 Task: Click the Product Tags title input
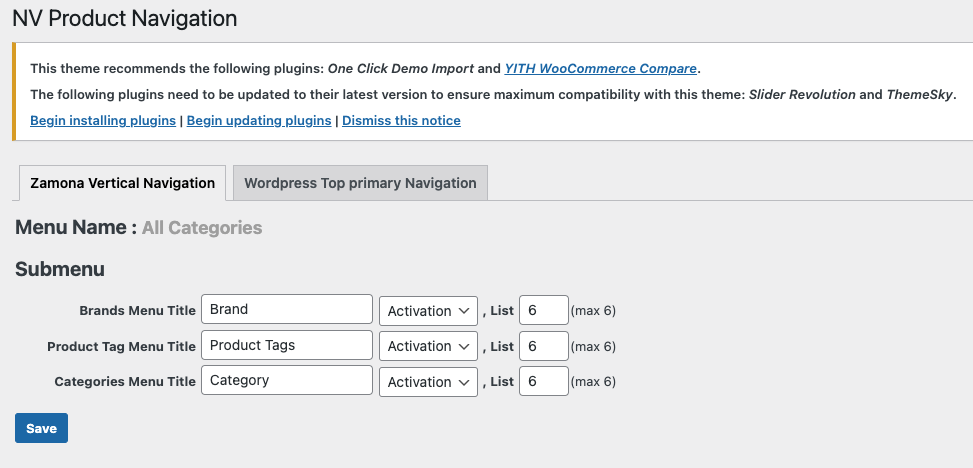tap(286, 346)
